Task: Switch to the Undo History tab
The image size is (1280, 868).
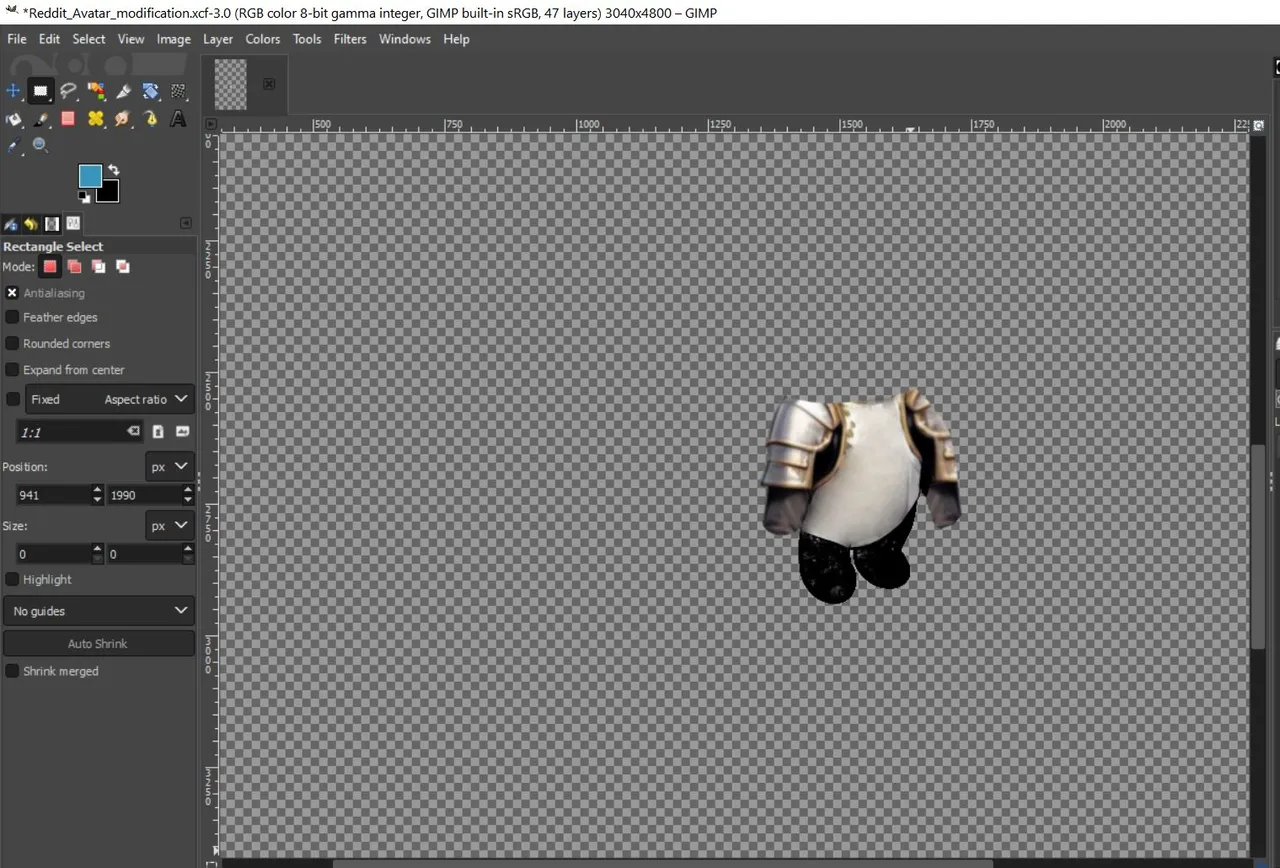Action: coord(31,224)
